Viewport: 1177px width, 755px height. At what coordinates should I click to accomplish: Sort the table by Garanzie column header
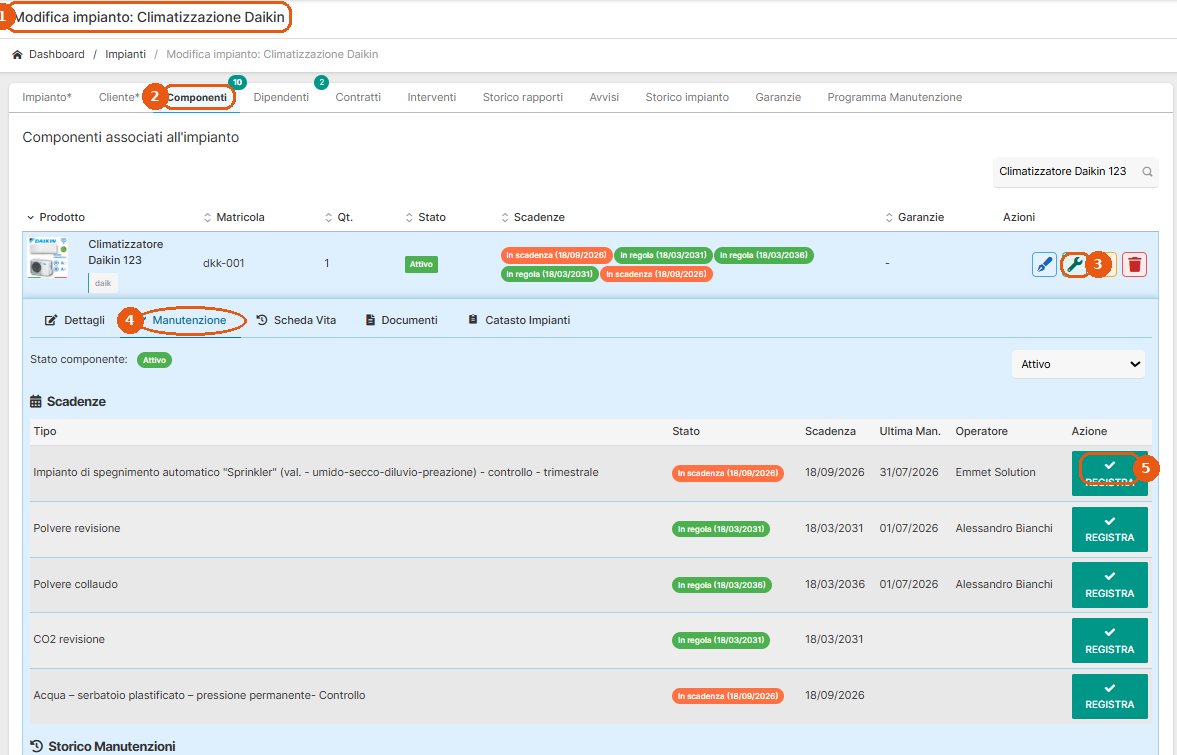click(914, 217)
